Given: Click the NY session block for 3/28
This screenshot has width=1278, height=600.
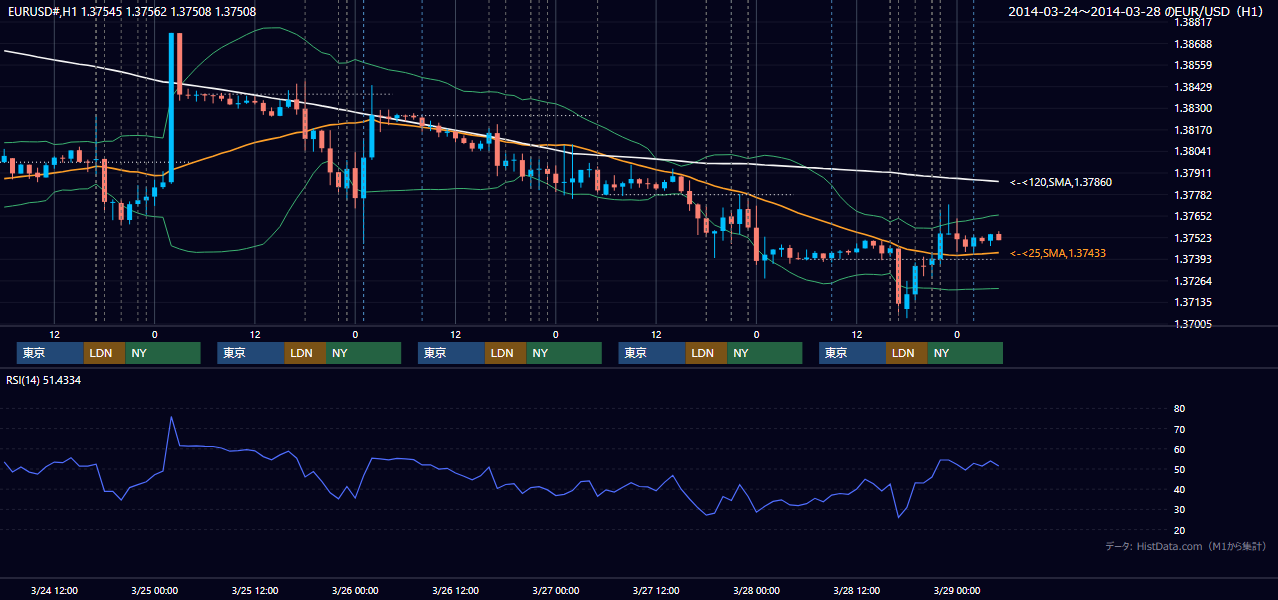Looking at the screenshot, I should [x=964, y=353].
